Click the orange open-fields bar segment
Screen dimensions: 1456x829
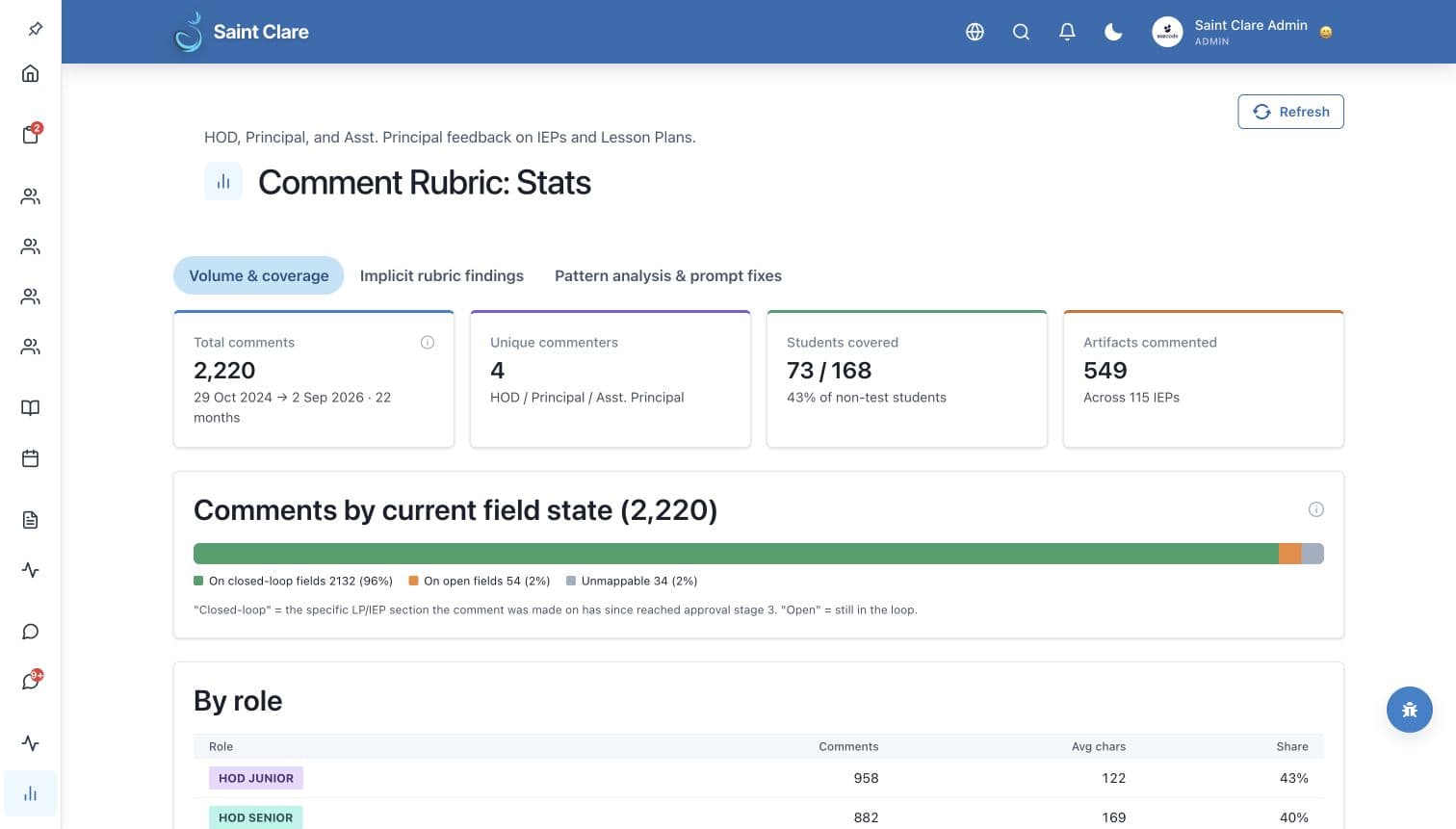click(x=1290, y=554)
